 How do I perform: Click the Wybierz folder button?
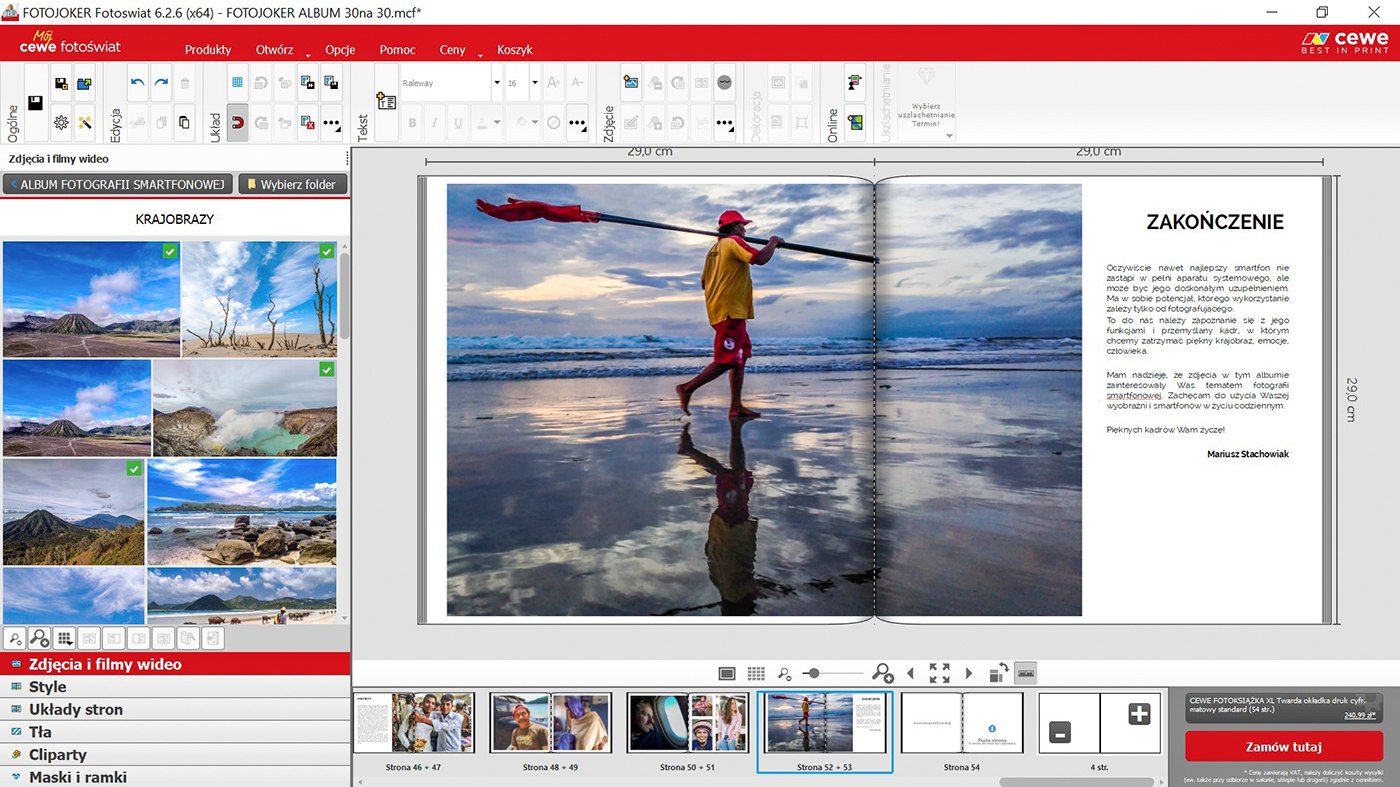[293, 184]
